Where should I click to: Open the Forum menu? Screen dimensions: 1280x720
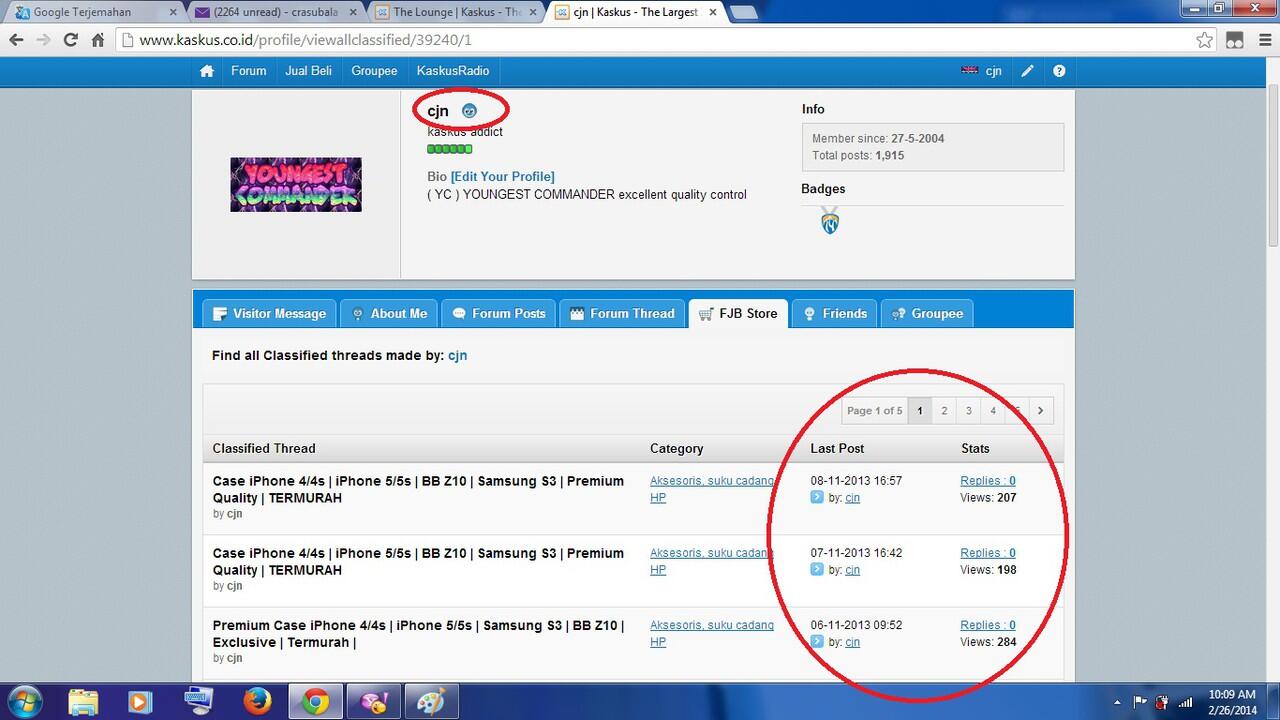coord(248,71)
